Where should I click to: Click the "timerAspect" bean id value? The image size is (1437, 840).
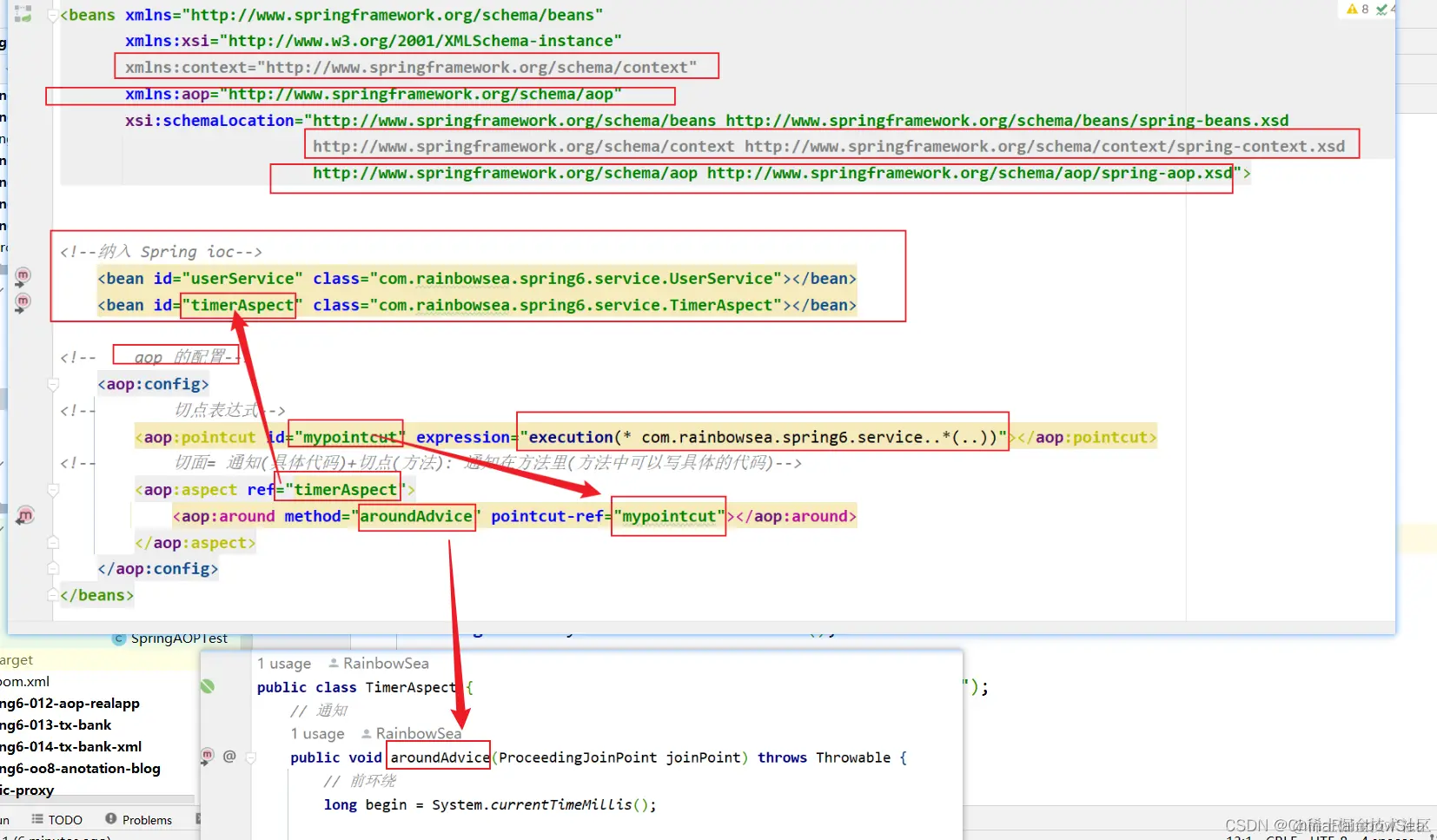(x=242, y=305)
